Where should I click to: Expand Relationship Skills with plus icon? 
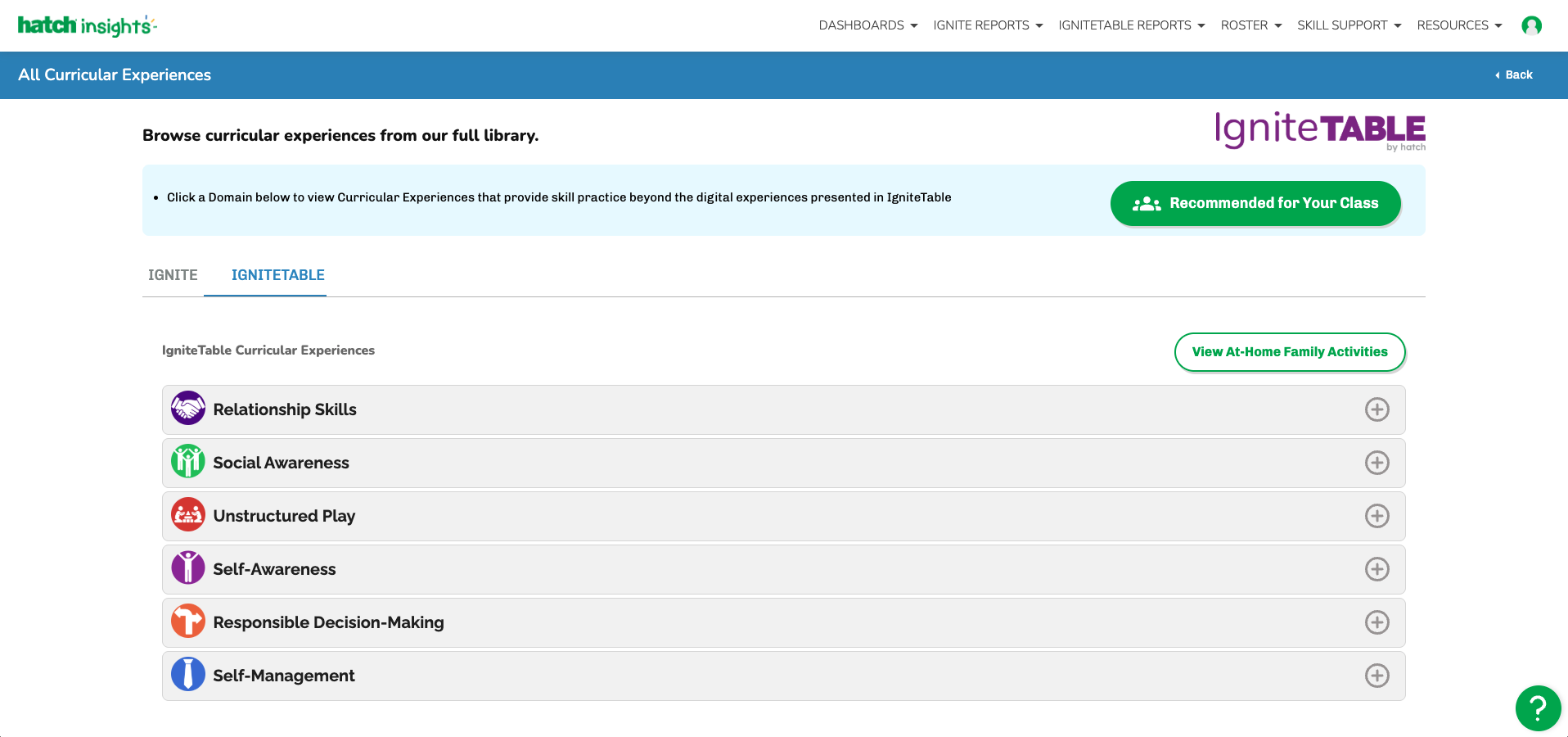pyautogui.click(x=1377, y=409)
